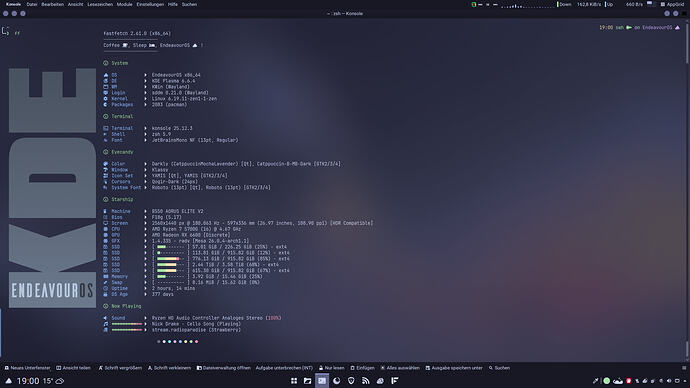Click the 'EndeavourOS x86_64' OS line
This screenshot has width=690, height=388.
click(176, 75)
